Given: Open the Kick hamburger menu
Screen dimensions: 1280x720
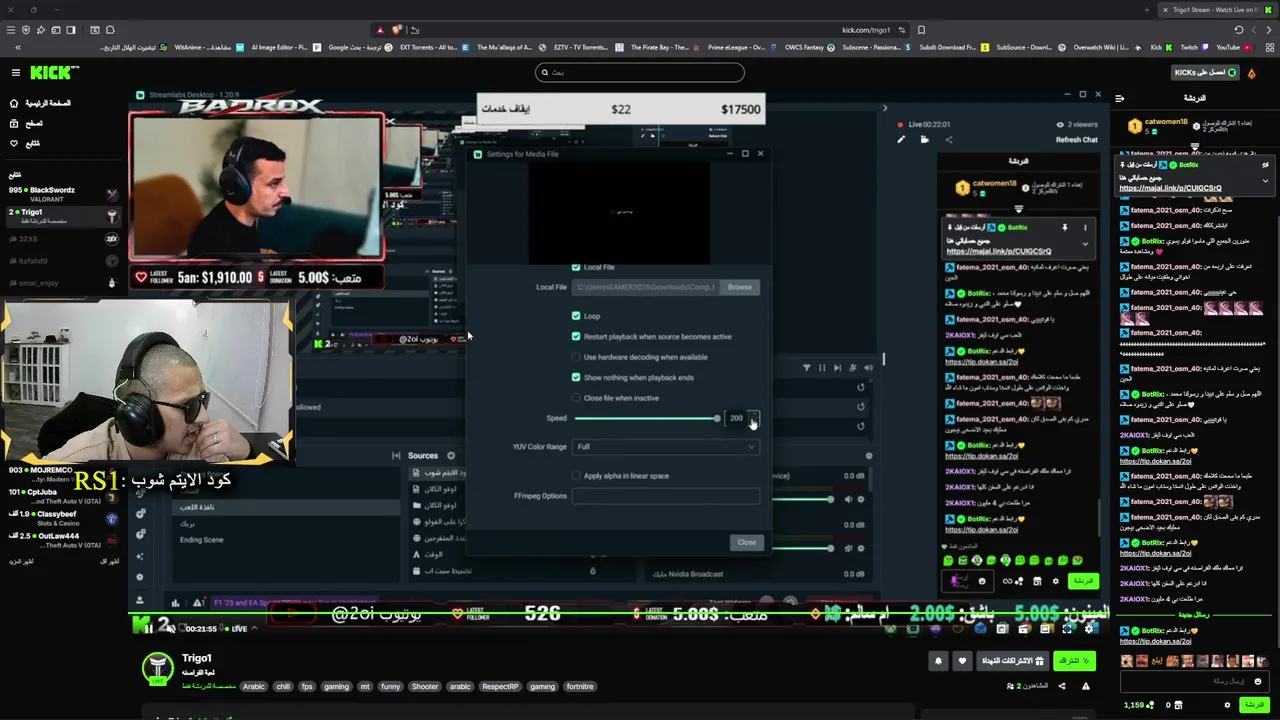Looking at the screenshot, I should 15,72.
